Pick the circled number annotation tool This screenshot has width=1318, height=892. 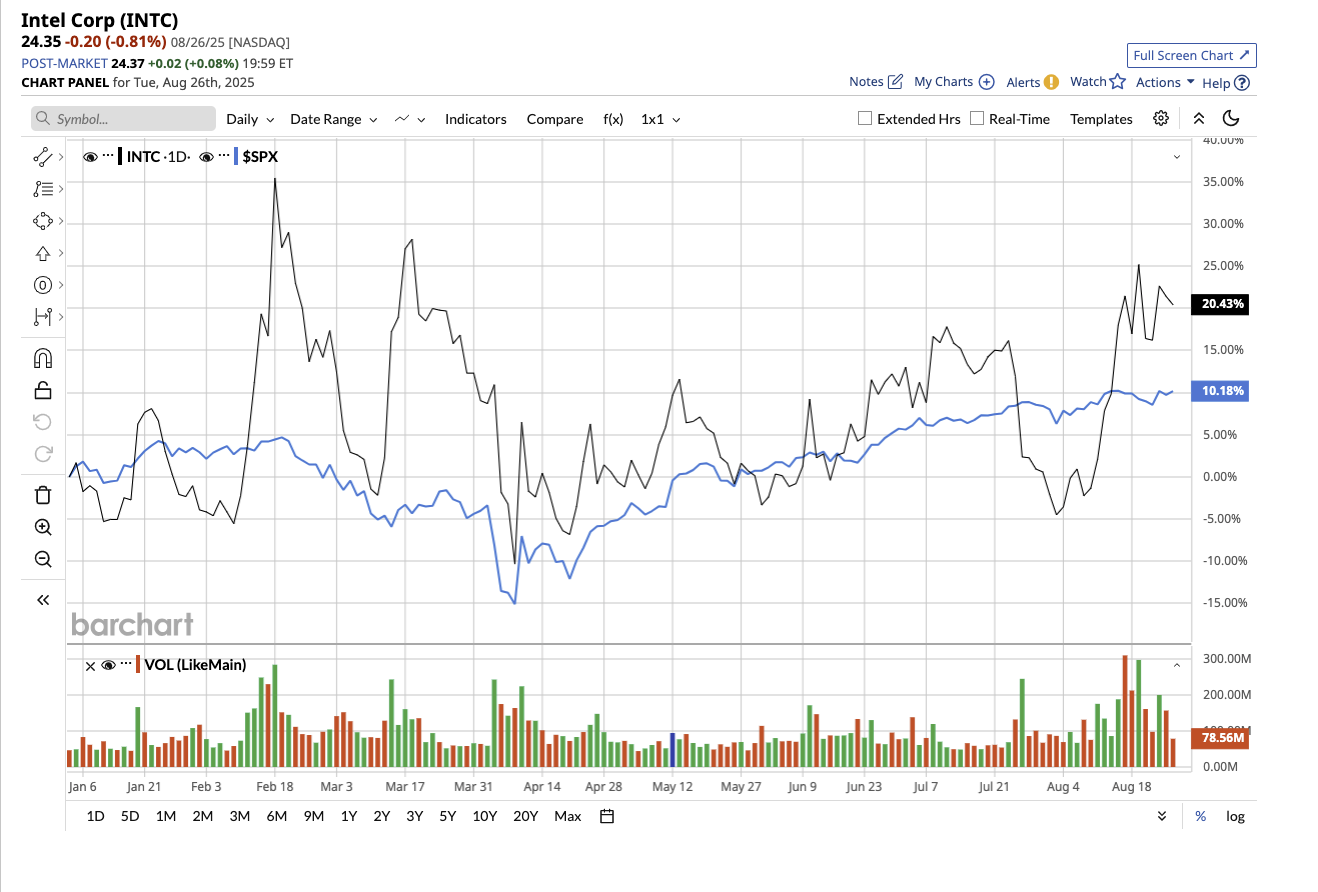pyautogui.click(x=42, y=284)
